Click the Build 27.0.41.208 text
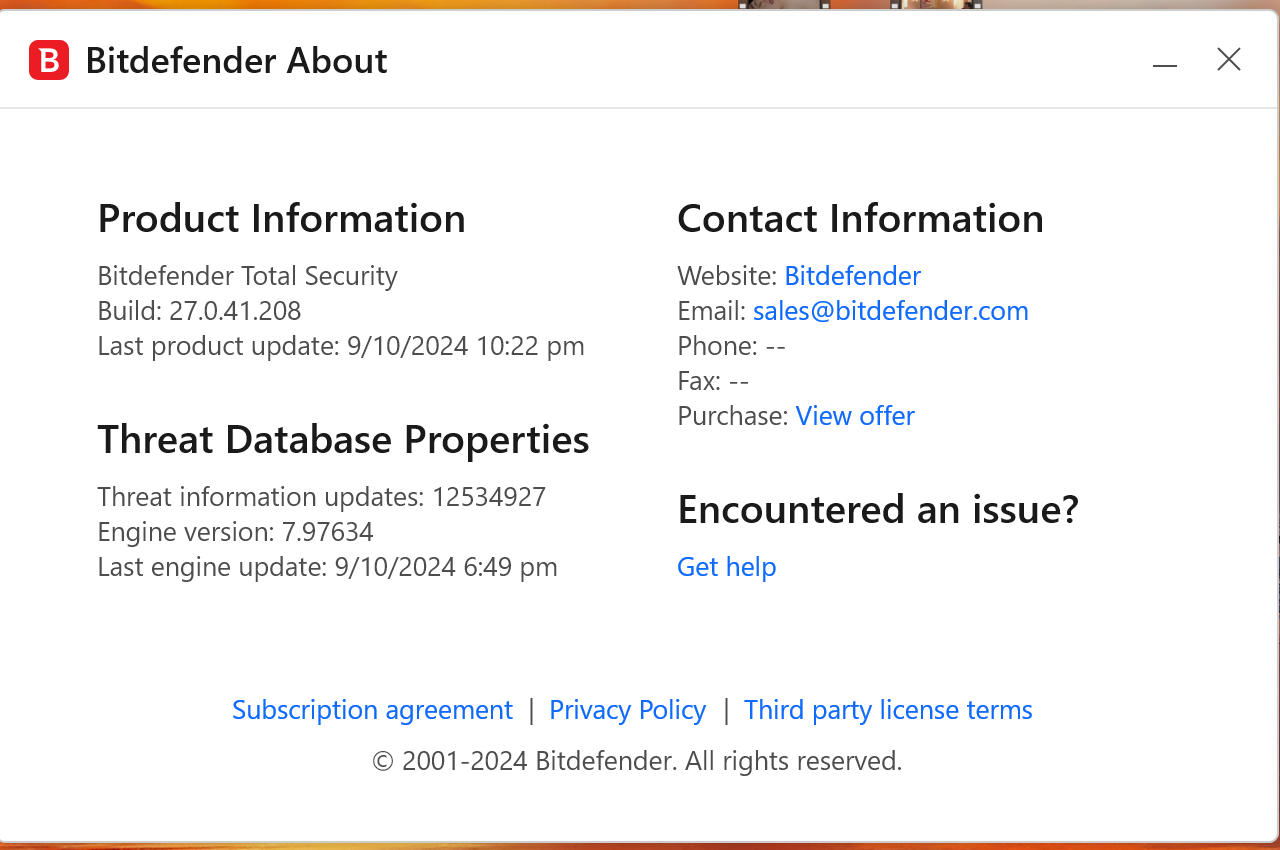The width and height of the screenshot is (1280, 850). [x=199, y=311]
